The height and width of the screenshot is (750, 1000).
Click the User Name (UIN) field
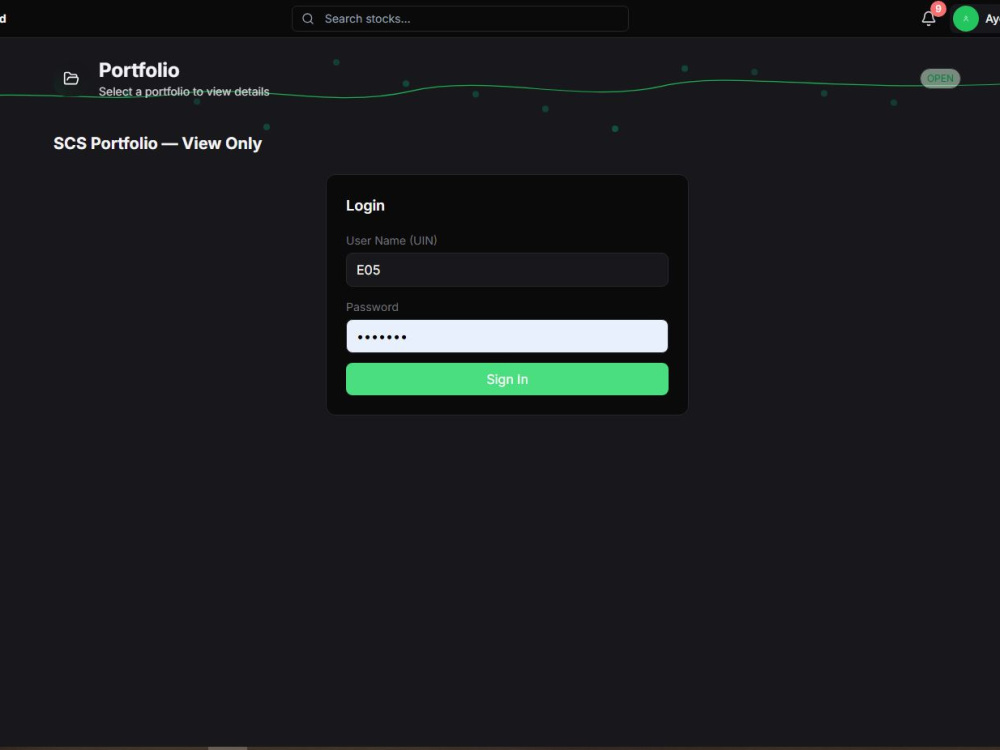coord(507,270)
